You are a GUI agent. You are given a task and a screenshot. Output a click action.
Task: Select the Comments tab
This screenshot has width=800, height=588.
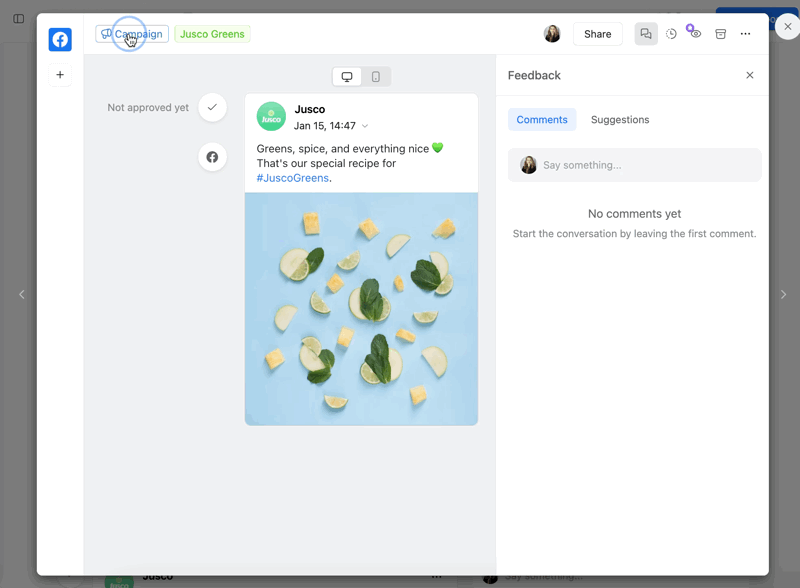542,120
